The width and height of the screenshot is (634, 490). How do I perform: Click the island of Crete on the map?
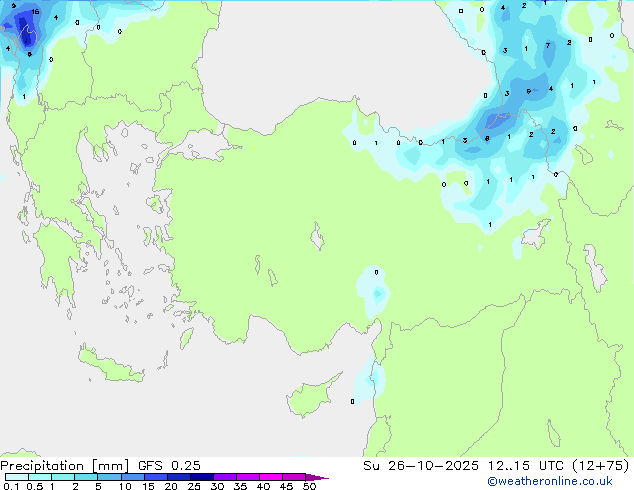click(110, 365)
